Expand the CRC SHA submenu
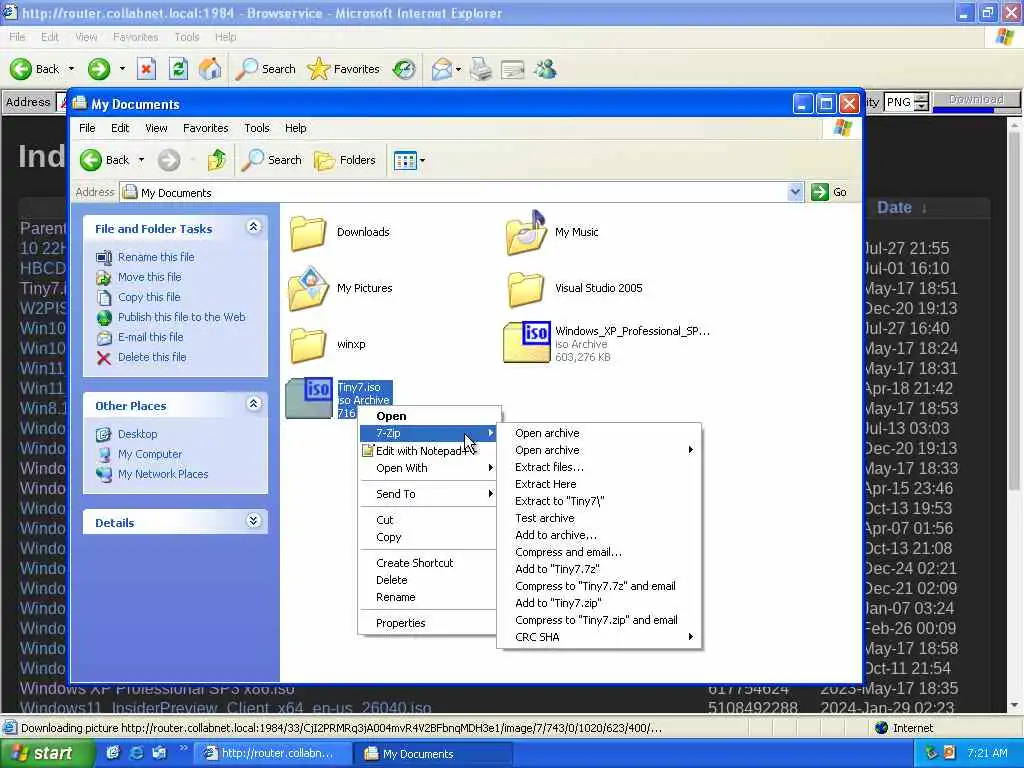The height and width of the screenshot is (768, 1024). click(x=691, y=637)
